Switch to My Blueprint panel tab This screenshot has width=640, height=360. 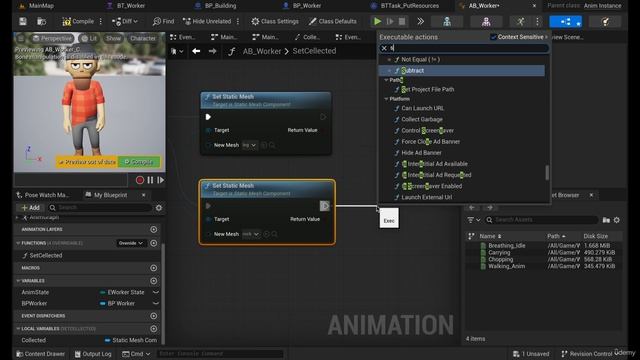coord(111,195)
